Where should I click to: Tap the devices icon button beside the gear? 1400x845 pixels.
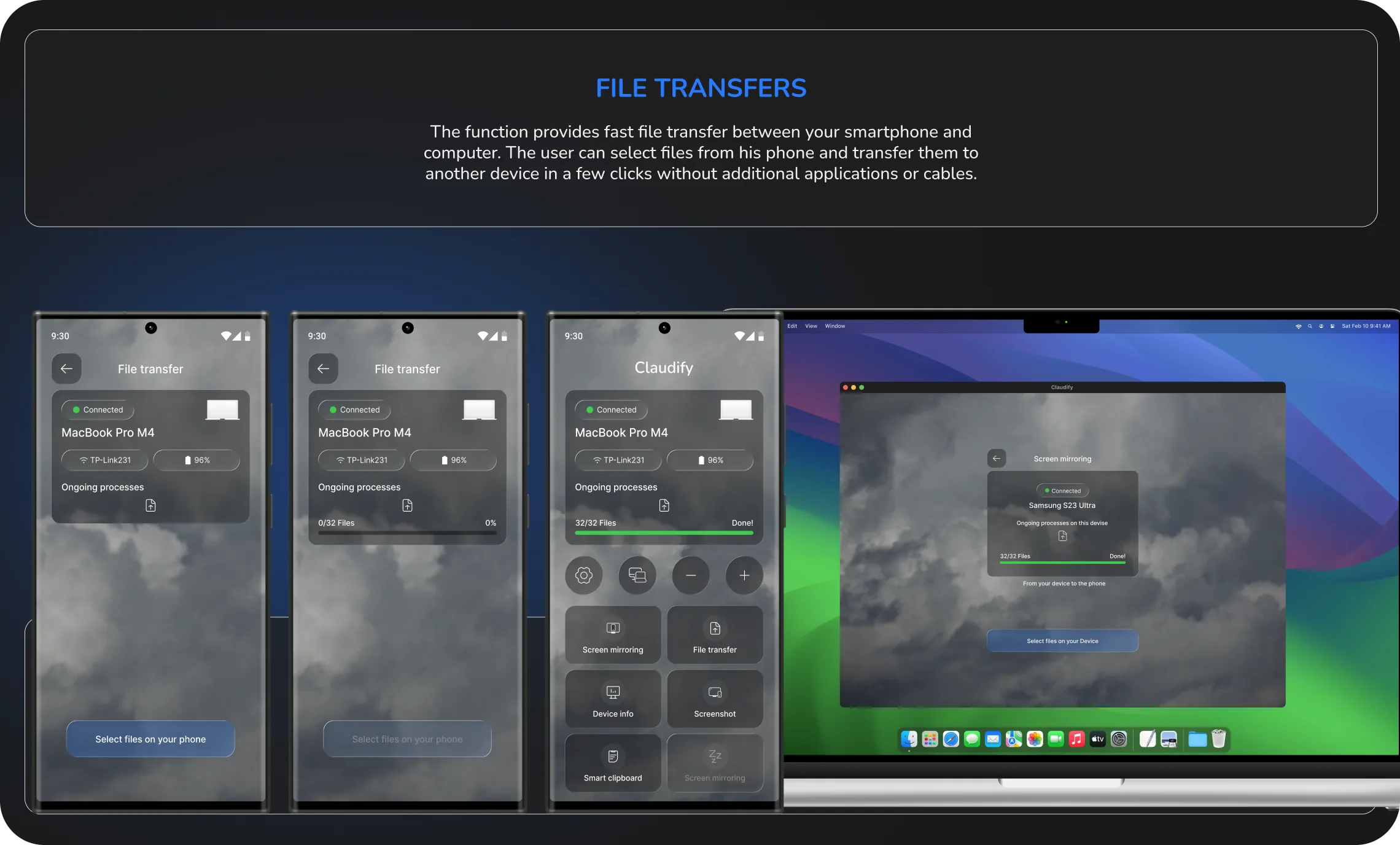(x=637, y=575)
